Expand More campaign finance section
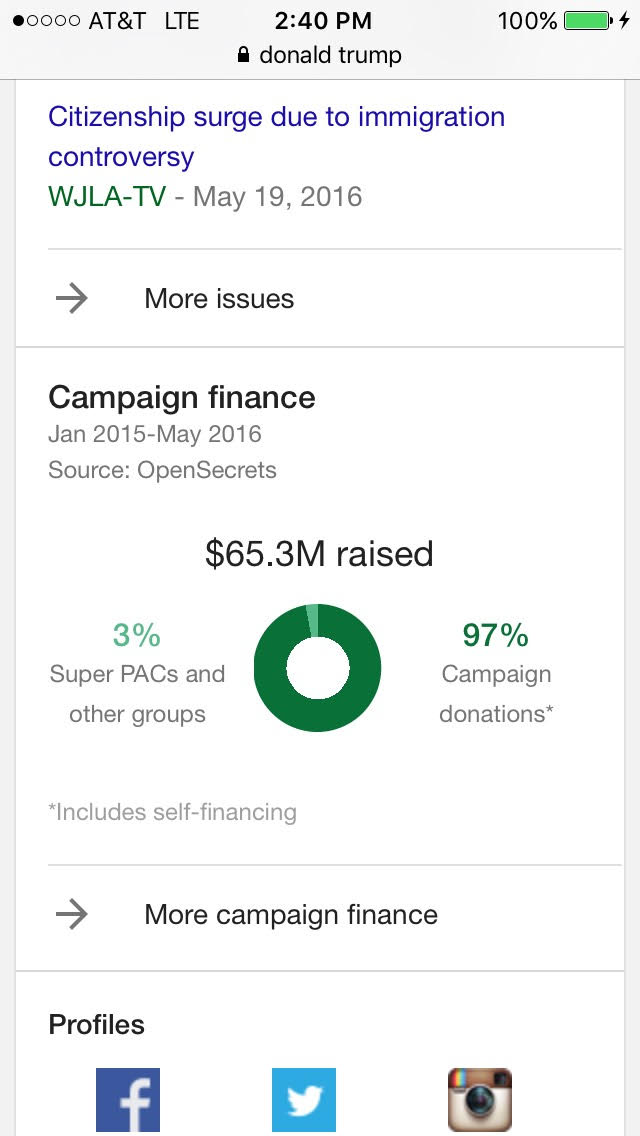This screenshot has height=1136, width=640. coord(291,914)
